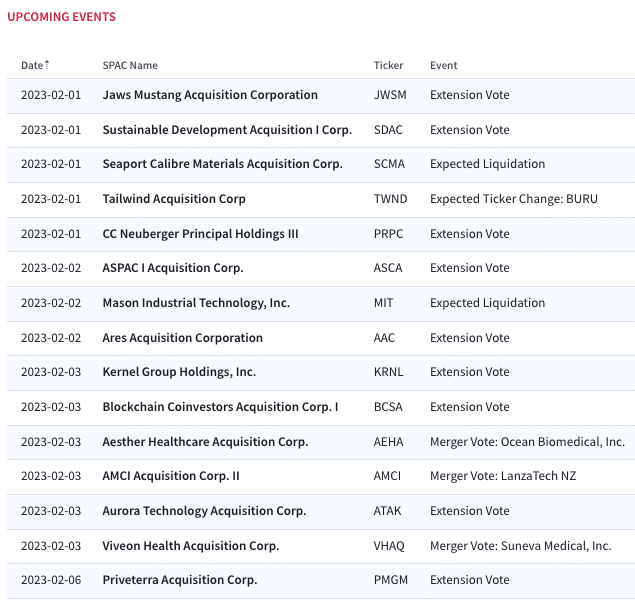
Task: Select ticker VHAQ
Action: (389, 546)
